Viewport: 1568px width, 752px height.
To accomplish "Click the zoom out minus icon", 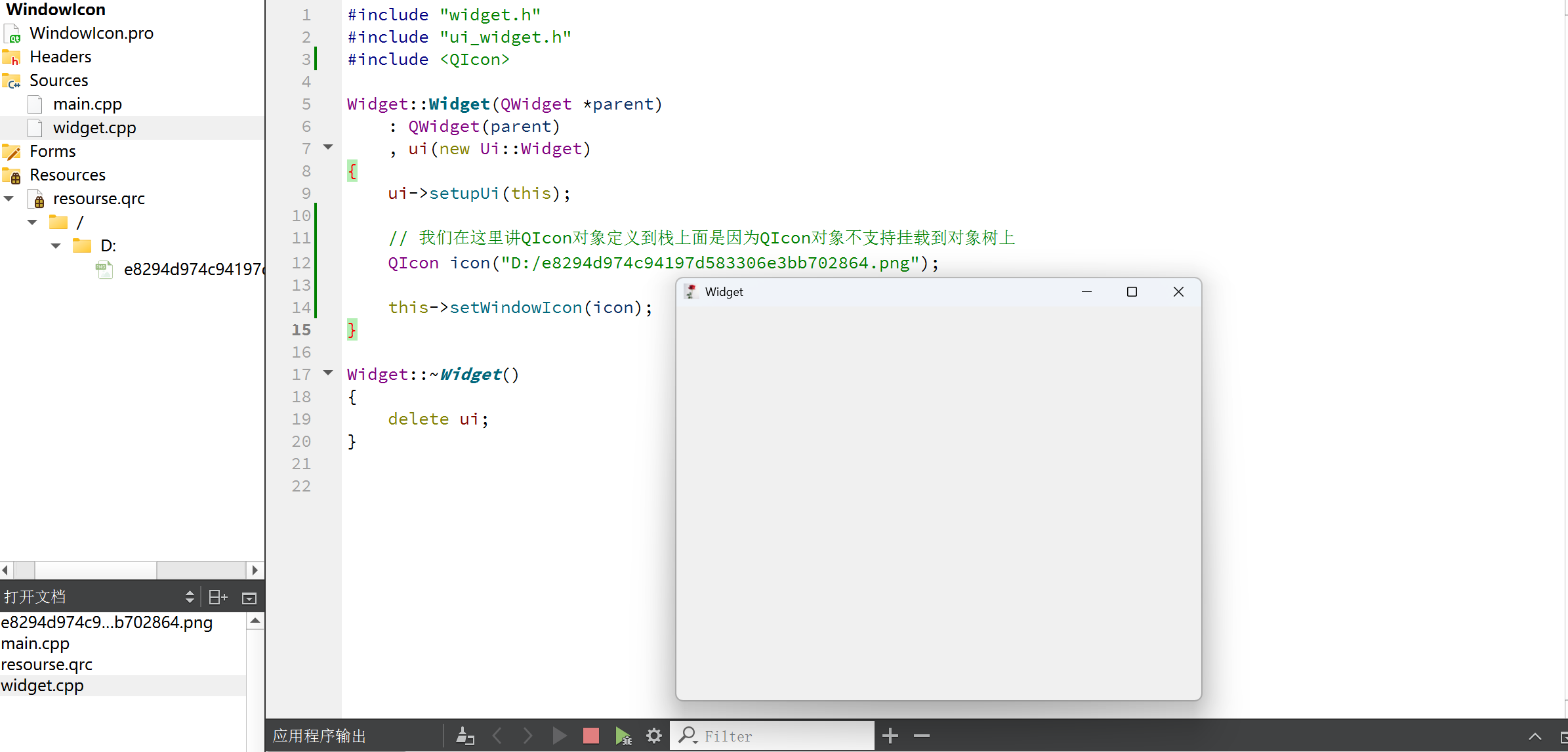I will click(x=921, y=736).
